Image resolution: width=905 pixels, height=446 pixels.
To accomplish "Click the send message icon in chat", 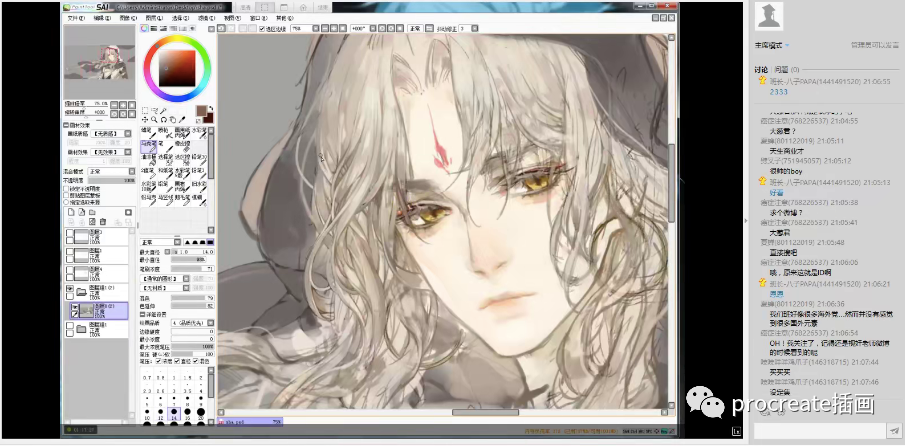I will coord(893,431).
